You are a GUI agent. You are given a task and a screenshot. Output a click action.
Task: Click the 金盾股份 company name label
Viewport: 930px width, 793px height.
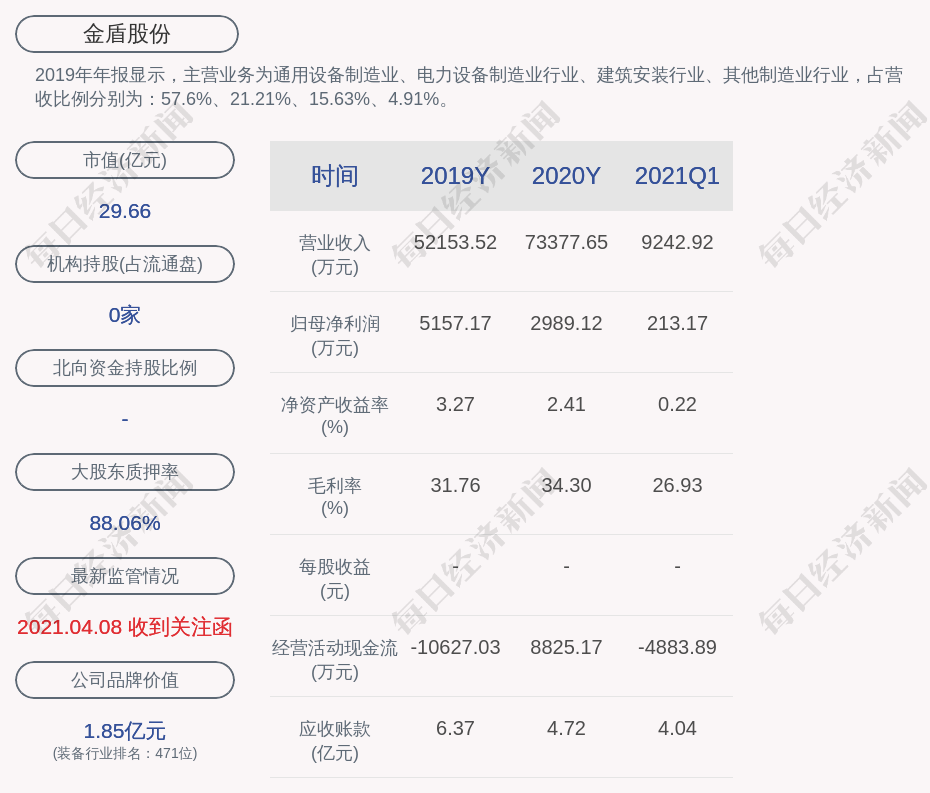(x=126, y=34)
